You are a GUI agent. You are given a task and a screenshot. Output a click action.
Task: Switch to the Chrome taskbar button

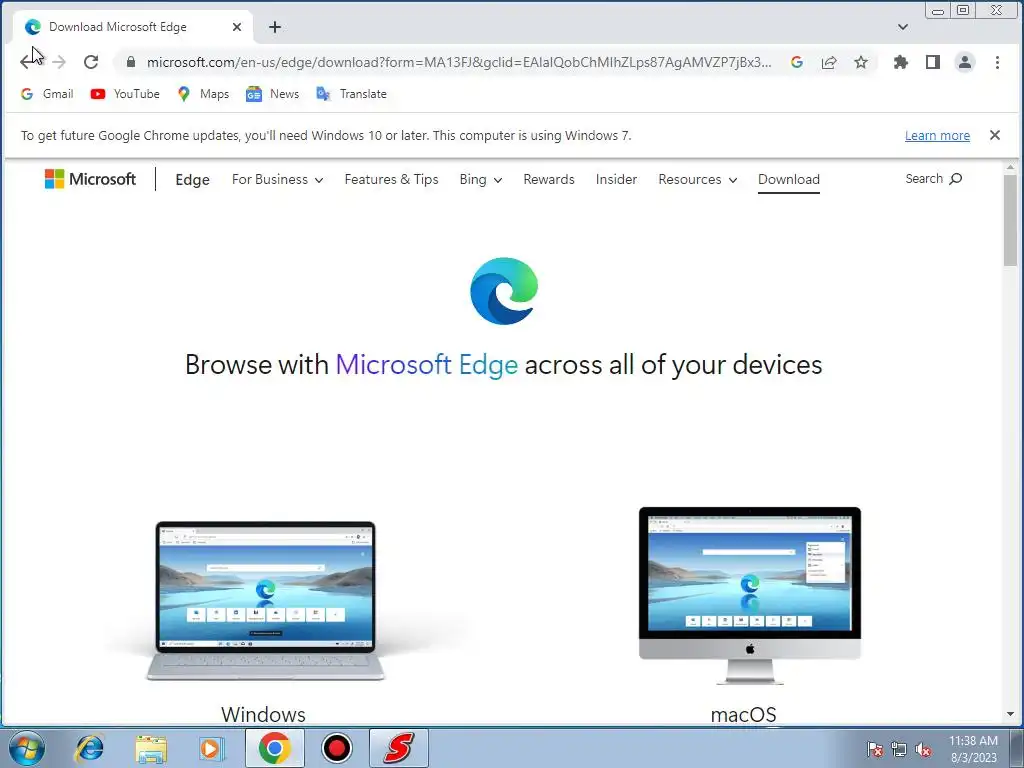(x=275, y=748)
